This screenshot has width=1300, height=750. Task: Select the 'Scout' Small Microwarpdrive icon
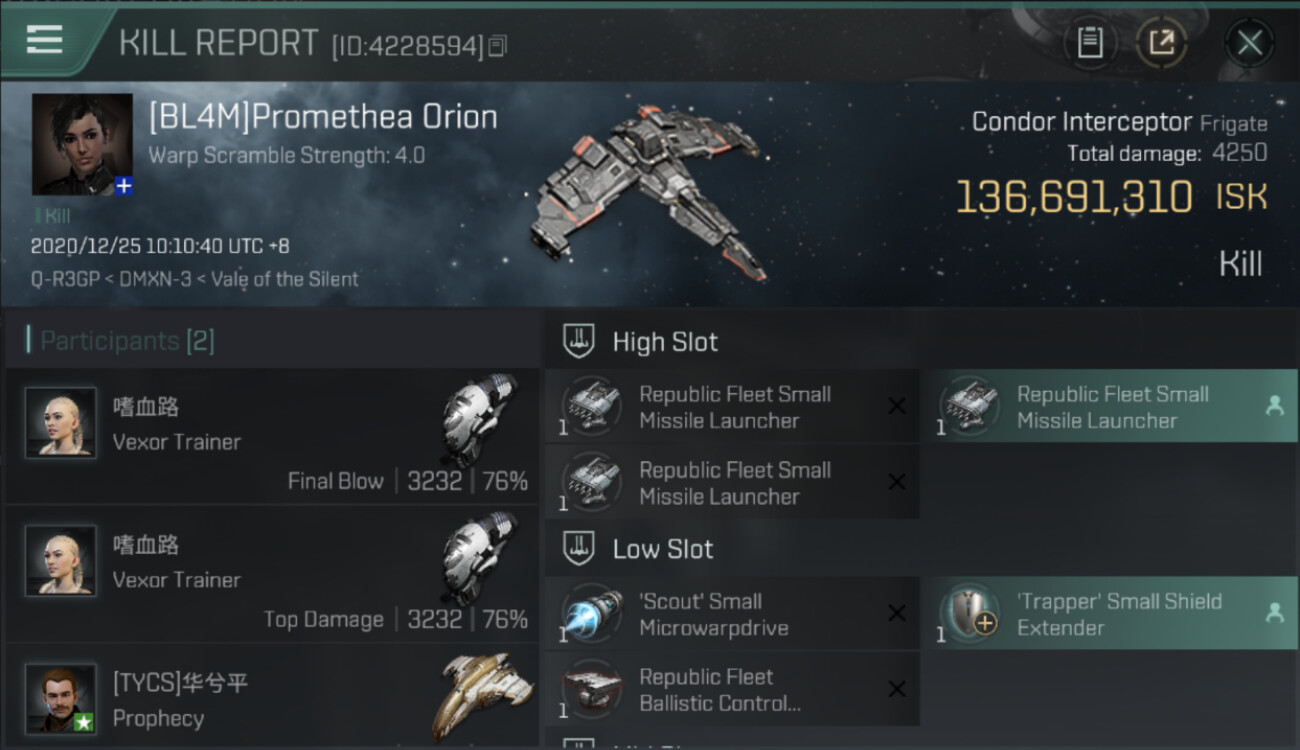[x=591, y=614]
